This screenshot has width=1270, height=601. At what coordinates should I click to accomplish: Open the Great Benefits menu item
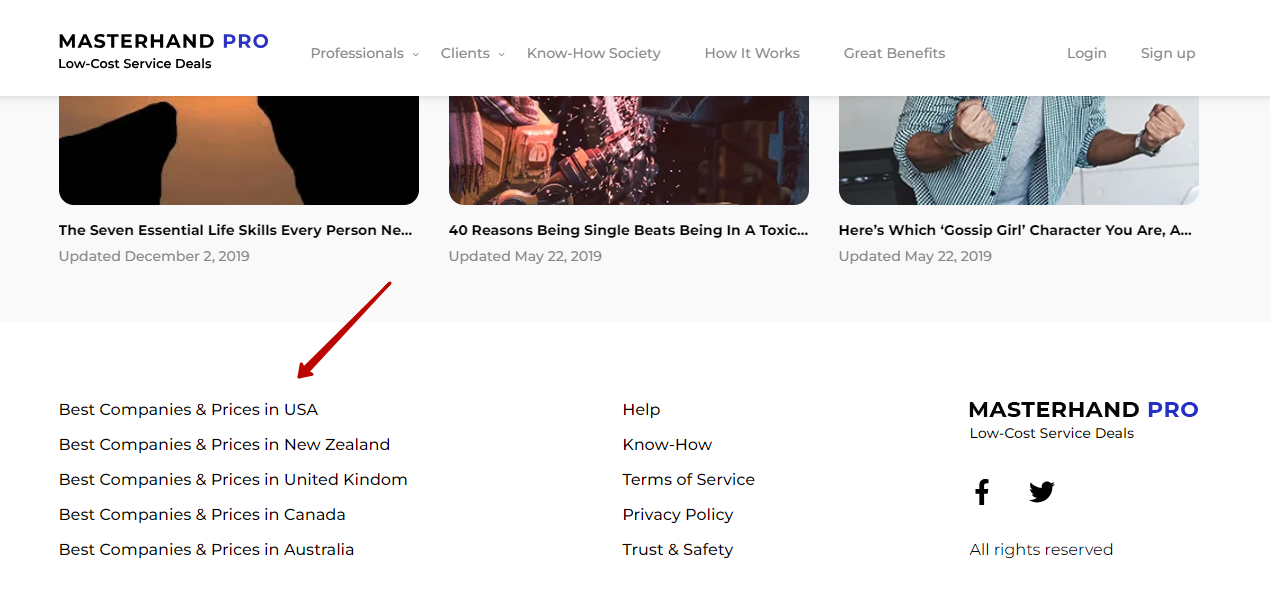point(894,53)
